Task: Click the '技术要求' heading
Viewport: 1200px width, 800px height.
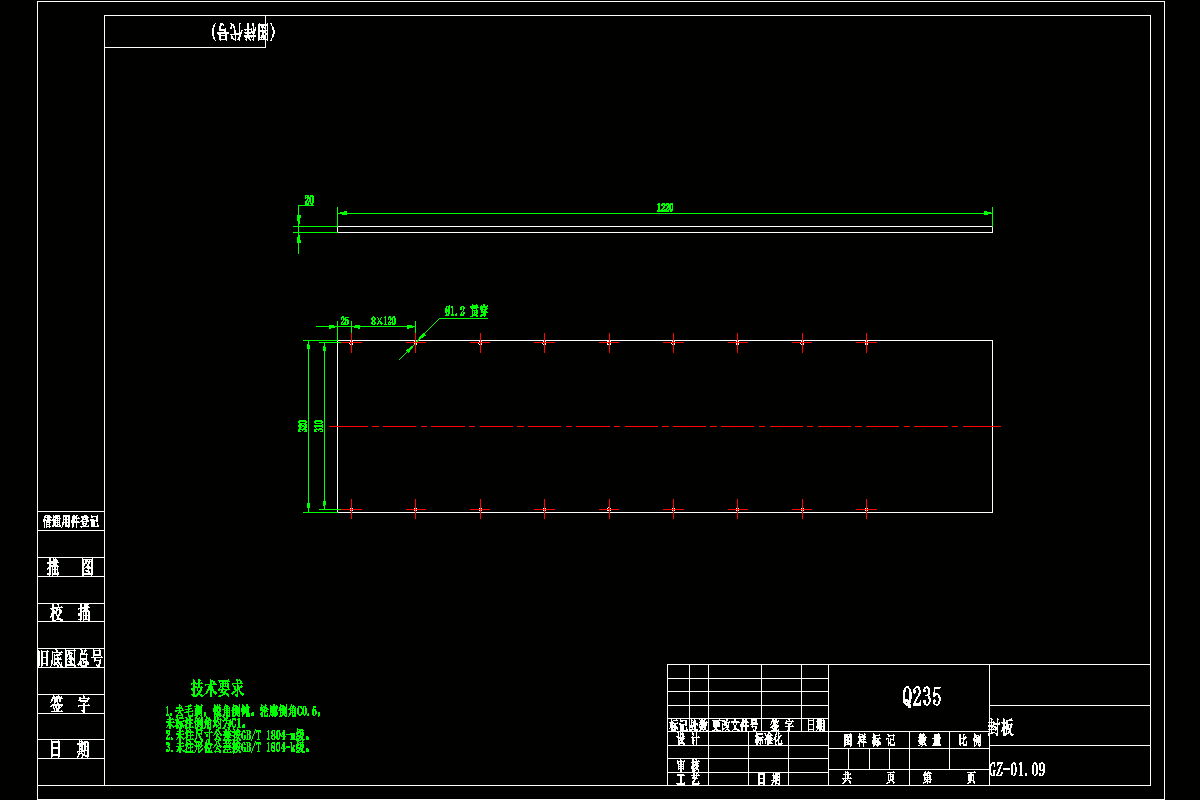Action: click(x=217, y=688)
